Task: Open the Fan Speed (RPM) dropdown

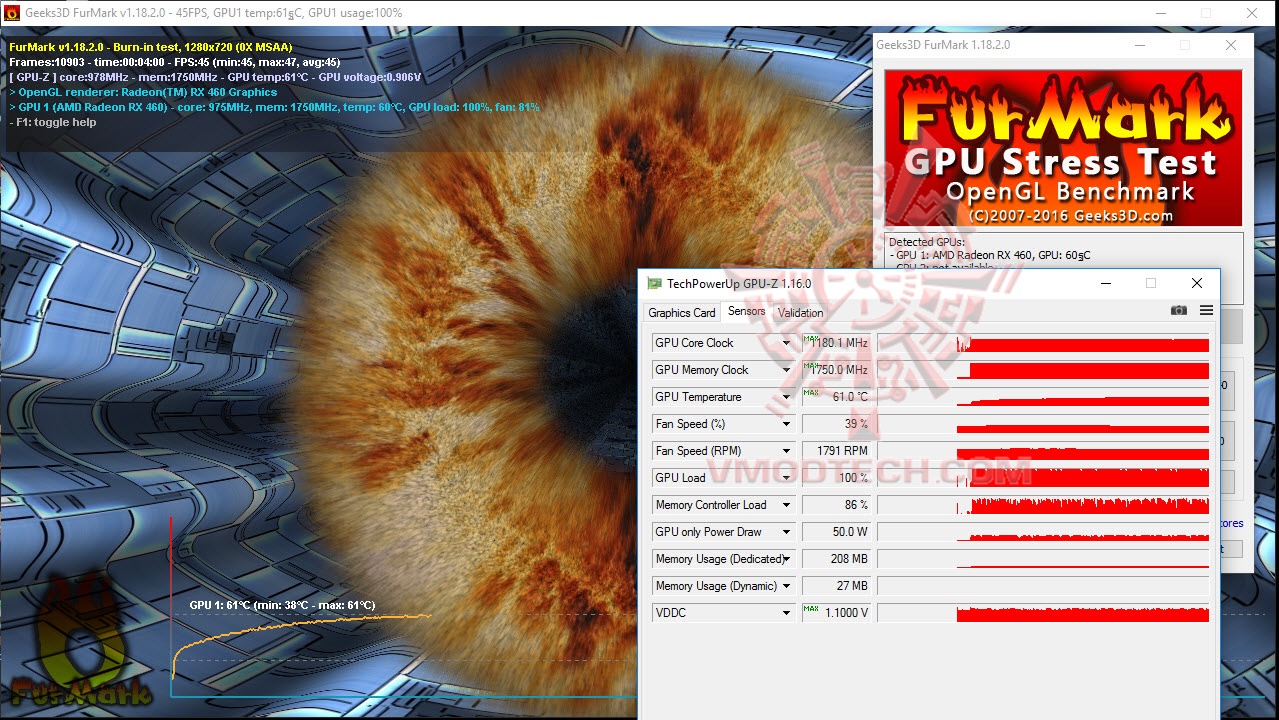Action: tap(787, 451)
